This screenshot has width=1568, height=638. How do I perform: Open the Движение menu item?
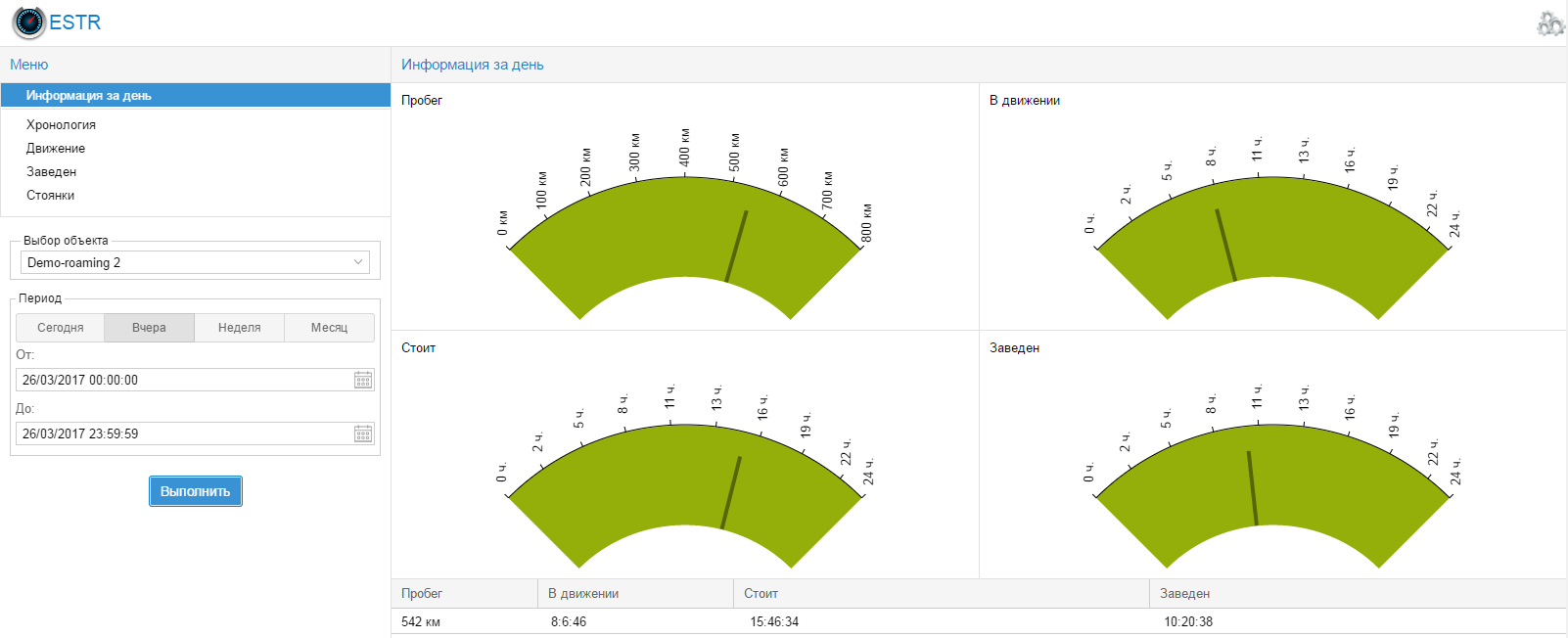(x=56, y=149)
